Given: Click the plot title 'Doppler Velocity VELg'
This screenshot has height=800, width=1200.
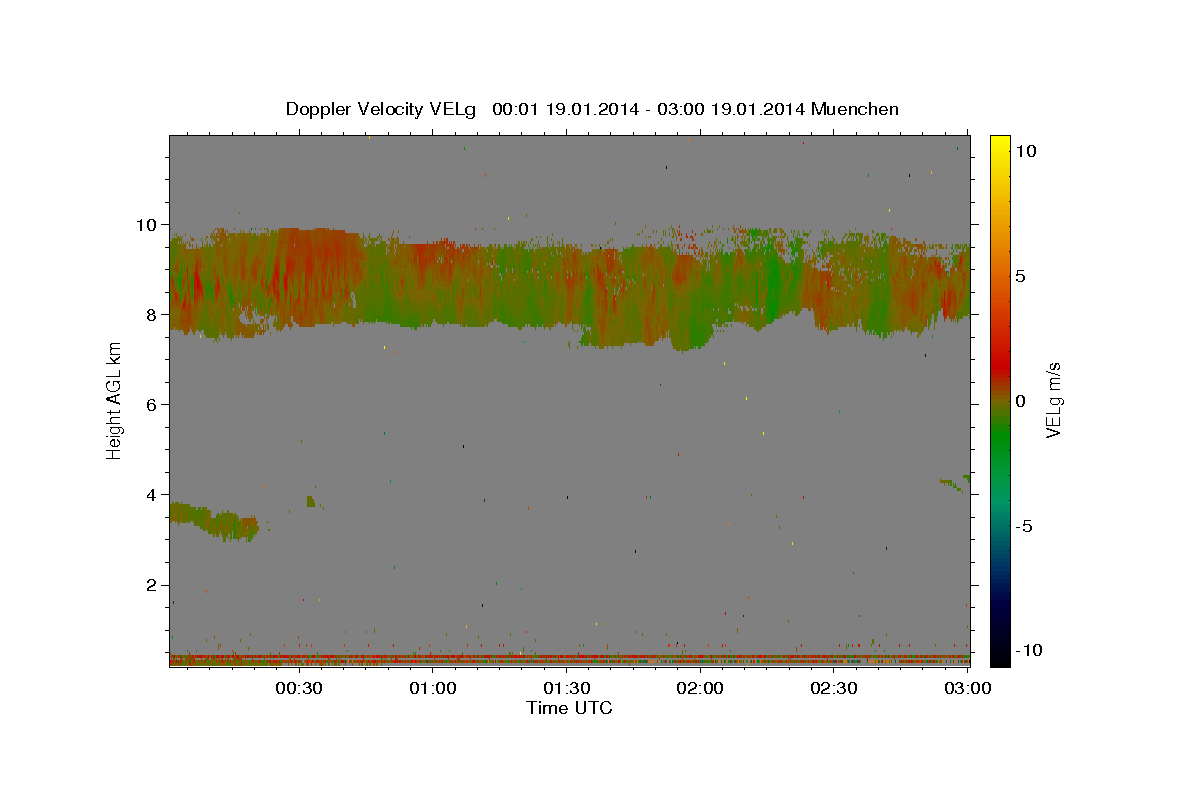Looking at the screenshot, I should 381,109.
